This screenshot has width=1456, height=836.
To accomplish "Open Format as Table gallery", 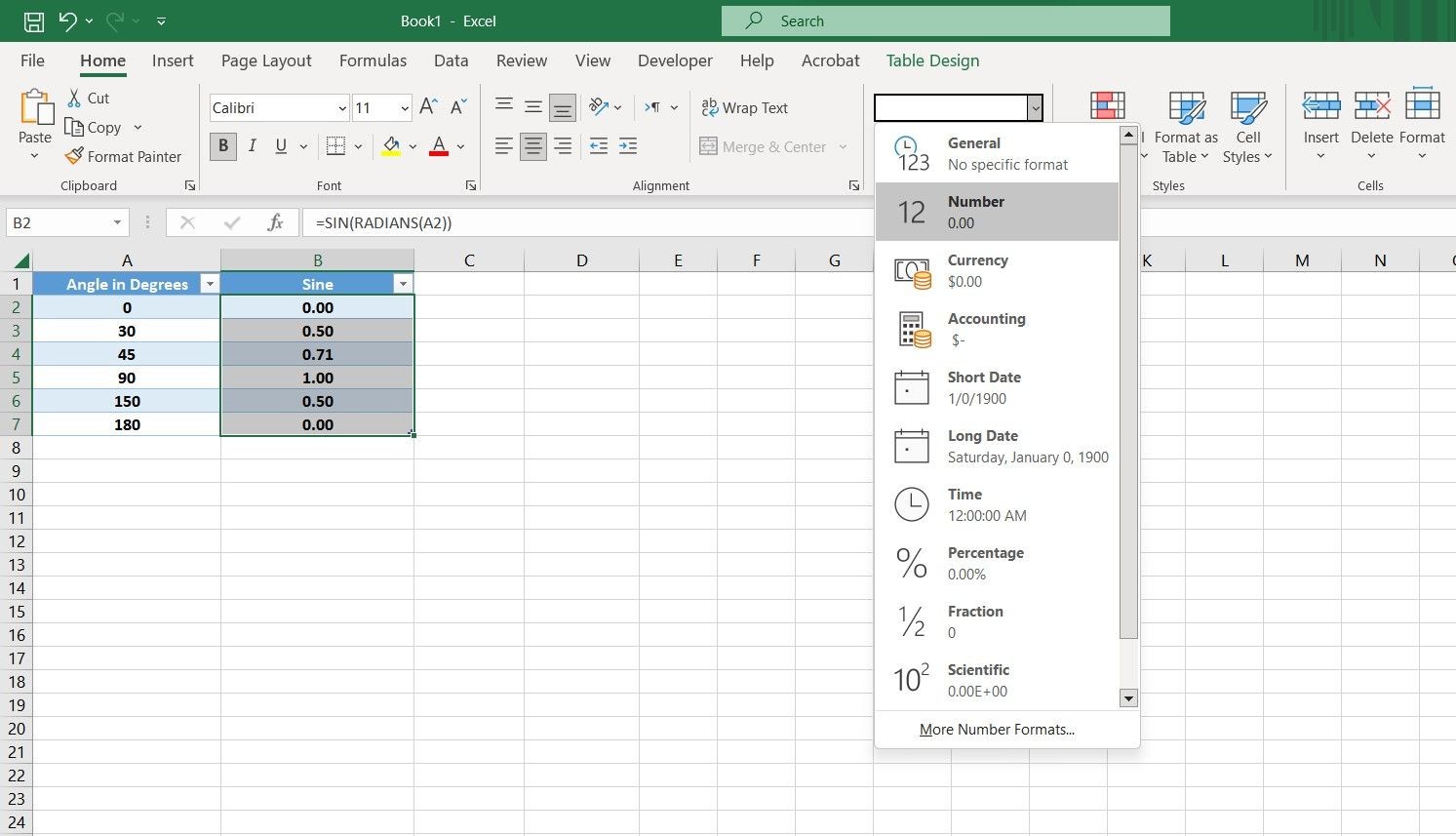I will pyautogui.click(x=1186, y=127).
